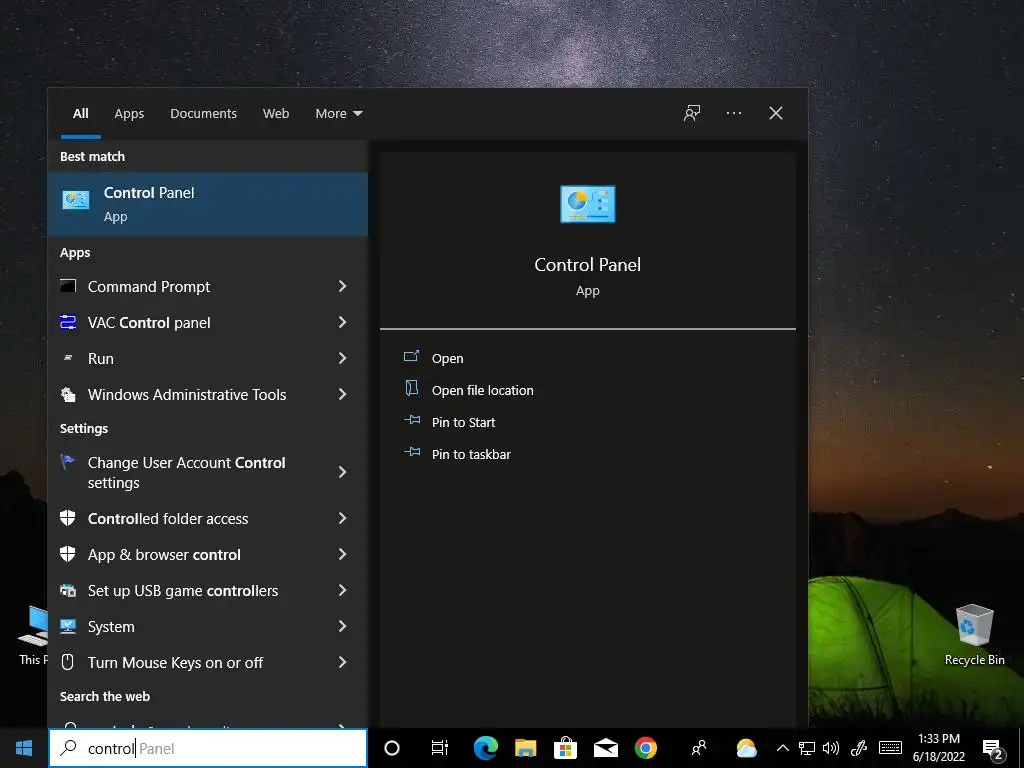
Task: Select 'Set up USB game controllers' text
Action: [183, 590]
